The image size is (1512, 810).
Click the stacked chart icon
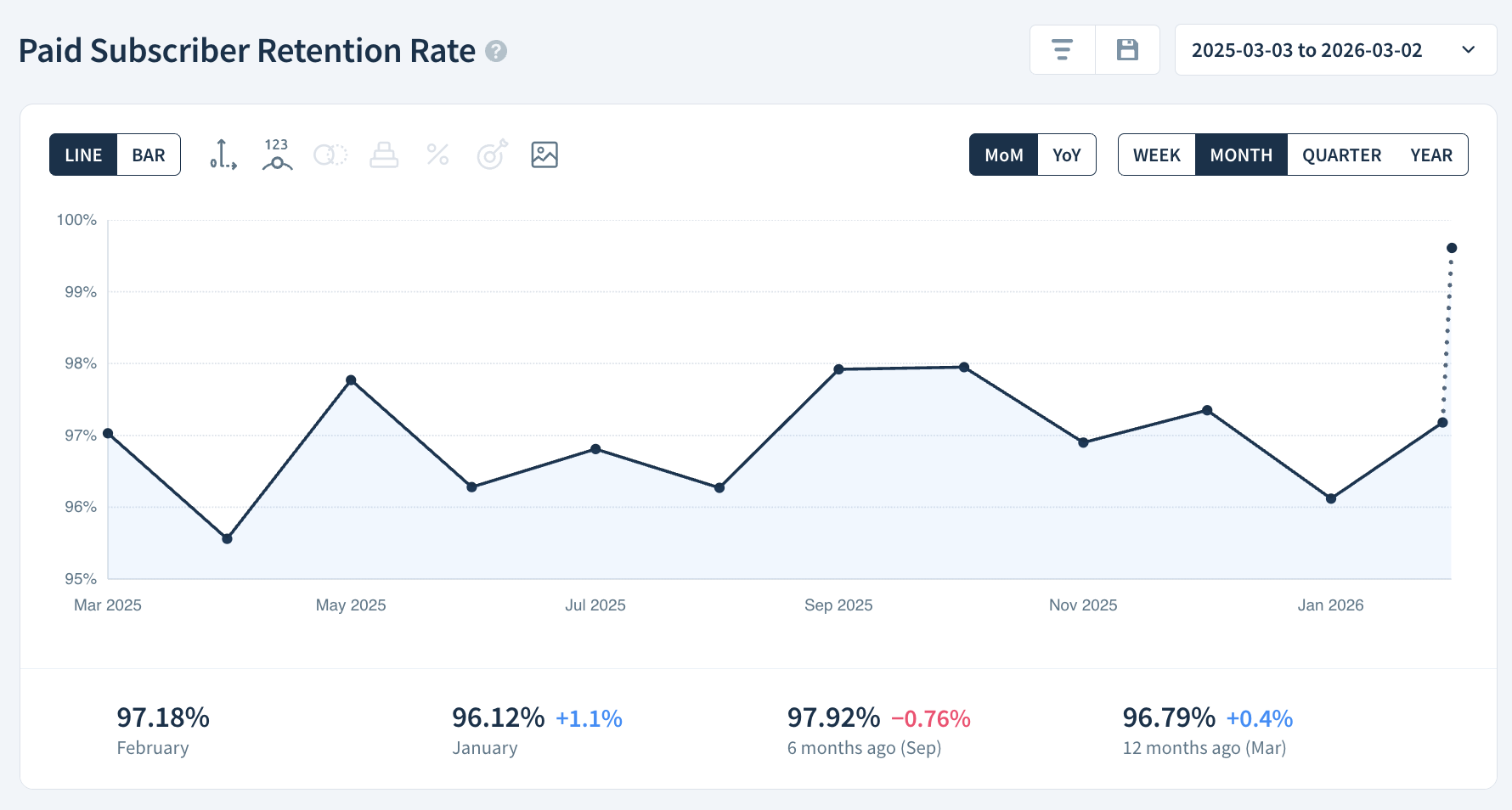(383, 155)
